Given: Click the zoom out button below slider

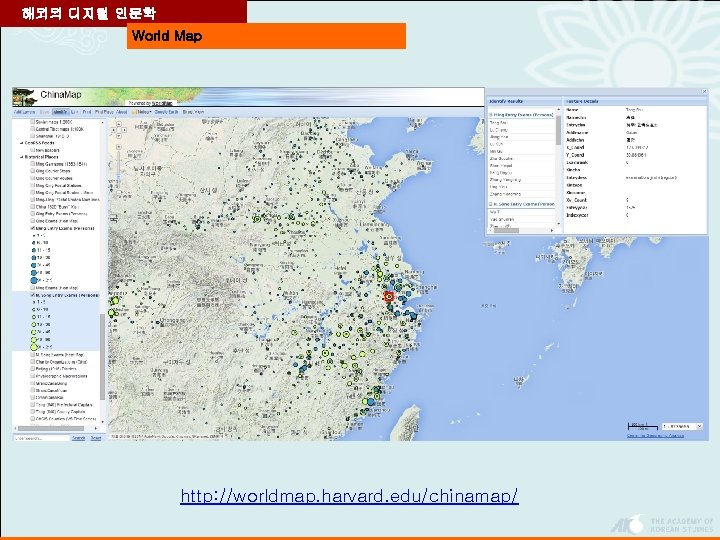Looking at the screenshot, I should pos(118,194).
